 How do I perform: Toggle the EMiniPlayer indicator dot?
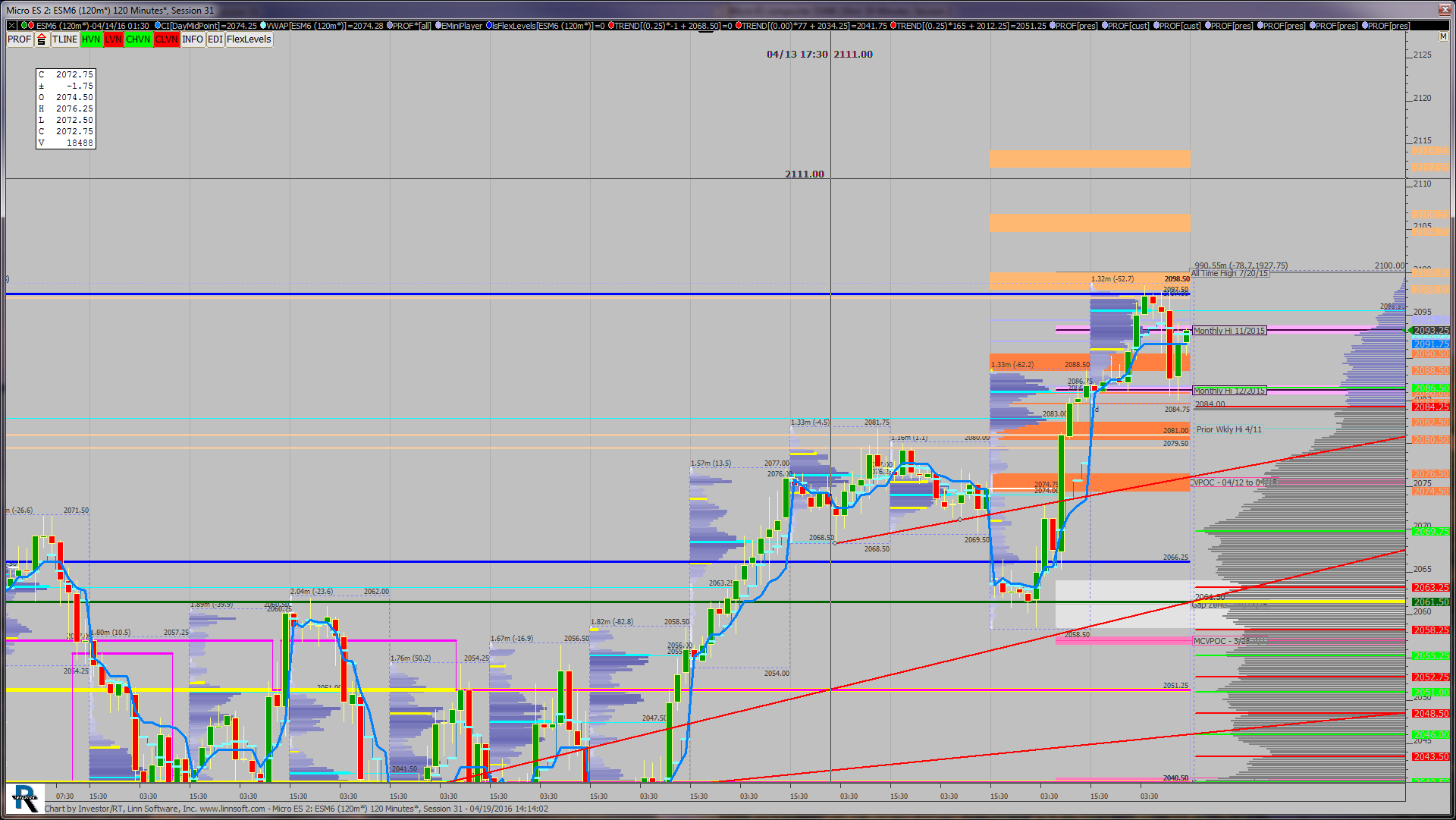[438, 26]
